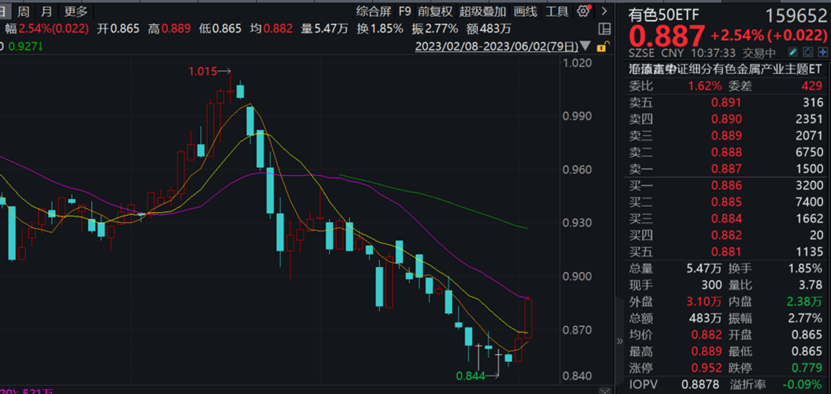Click the date range 2023/02/08-2023/06/02 link
The height and width of the screenshot is (394, 831).
click(x=497, y=47)
